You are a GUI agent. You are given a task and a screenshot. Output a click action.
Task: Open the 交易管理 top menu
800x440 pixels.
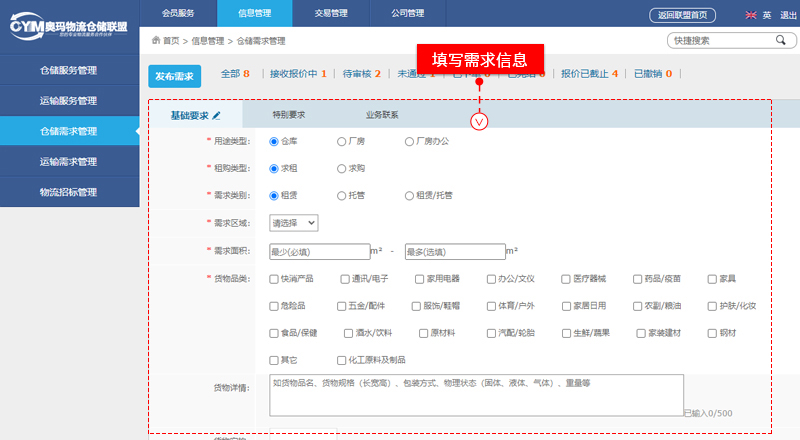point(330,13)
